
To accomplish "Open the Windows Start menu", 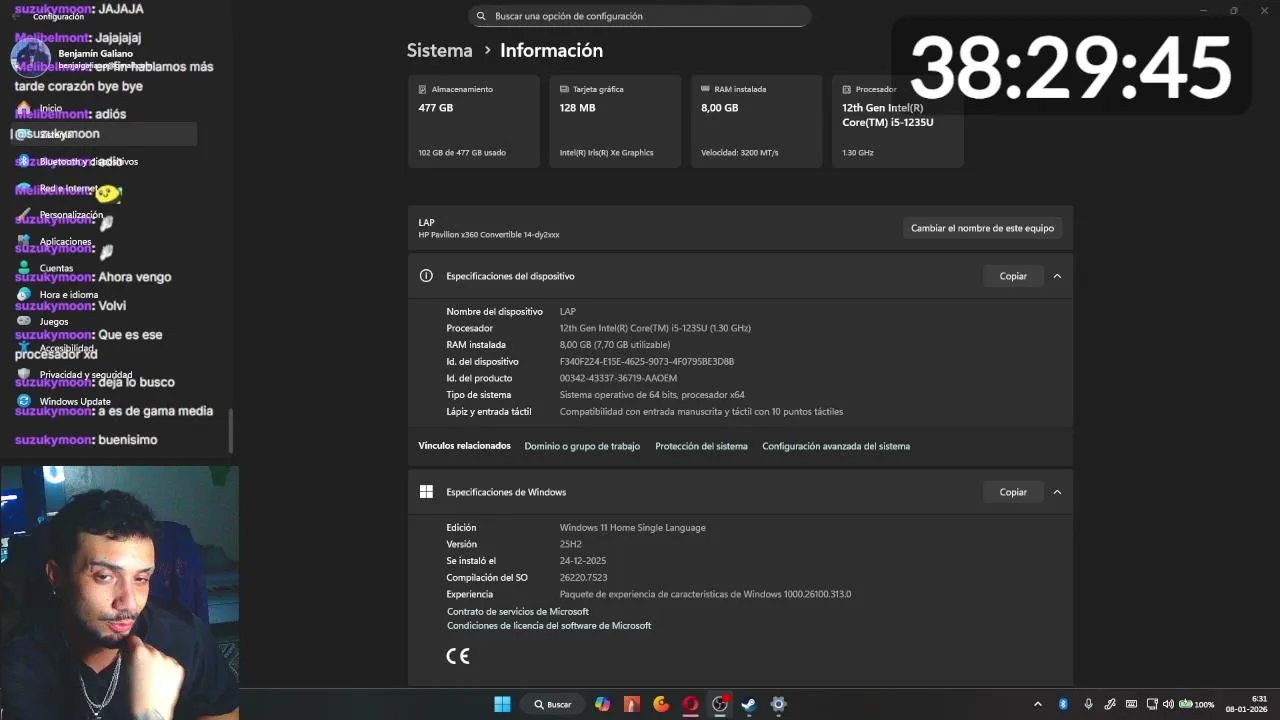I will [x=502, y=704].
